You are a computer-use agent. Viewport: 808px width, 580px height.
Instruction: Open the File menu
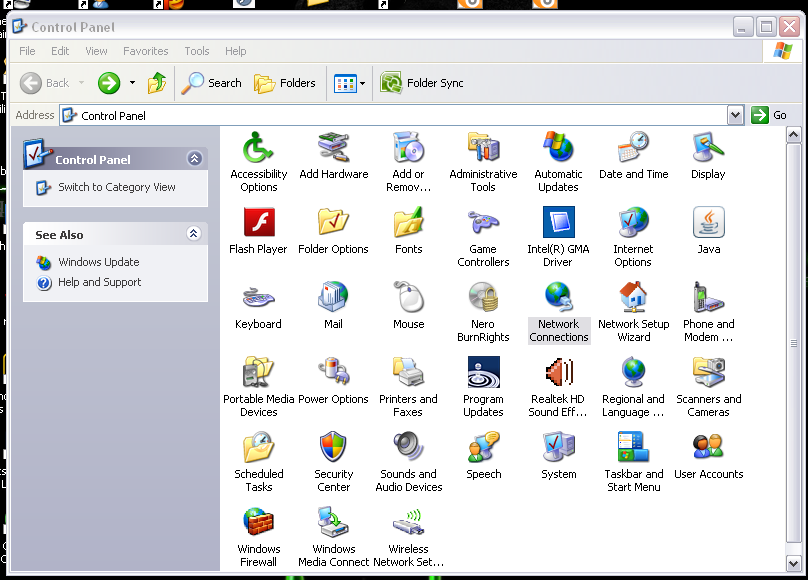pyautogui.click(x=27, y=51)
